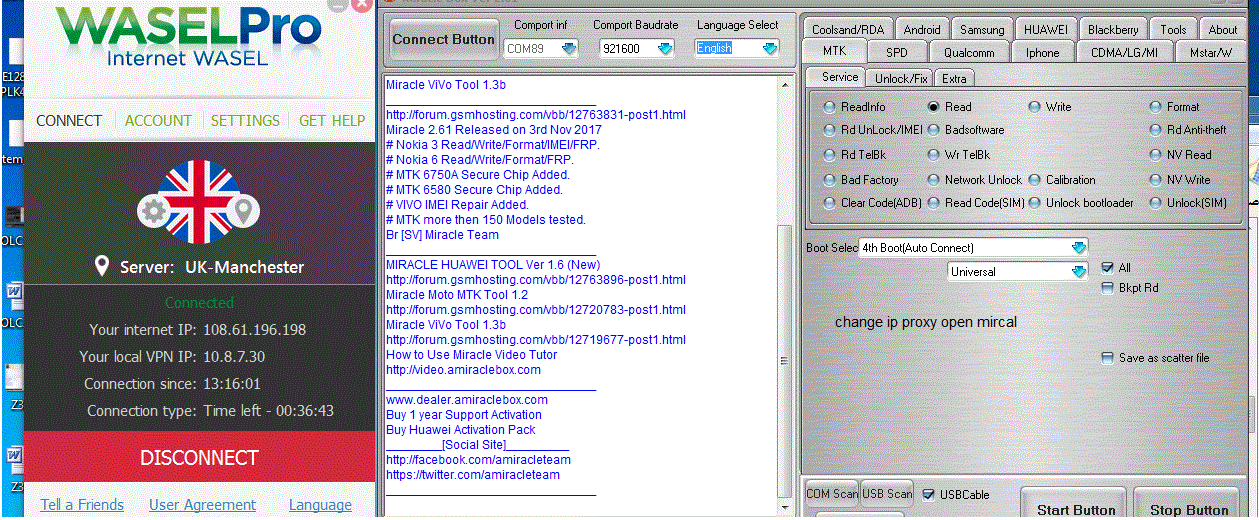The height and width of the screenshot is (520, 1259).
Task: Expand the Boot Select 4th Boot dropdown
Action: tap(1078, 247)
